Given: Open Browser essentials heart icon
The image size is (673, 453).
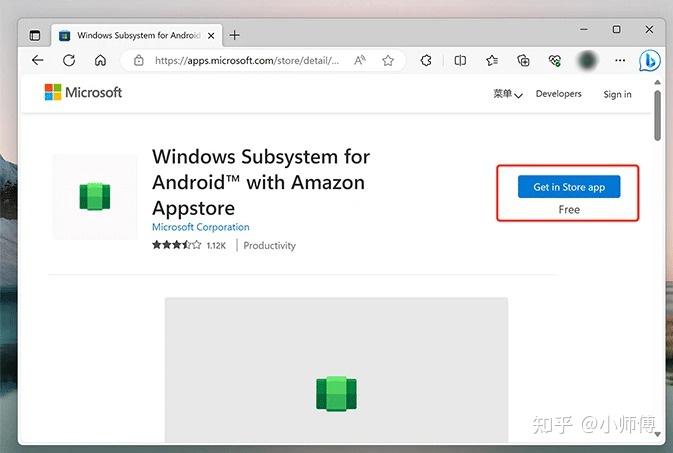Looking at the screenshot, I should (x=555, y=61).
